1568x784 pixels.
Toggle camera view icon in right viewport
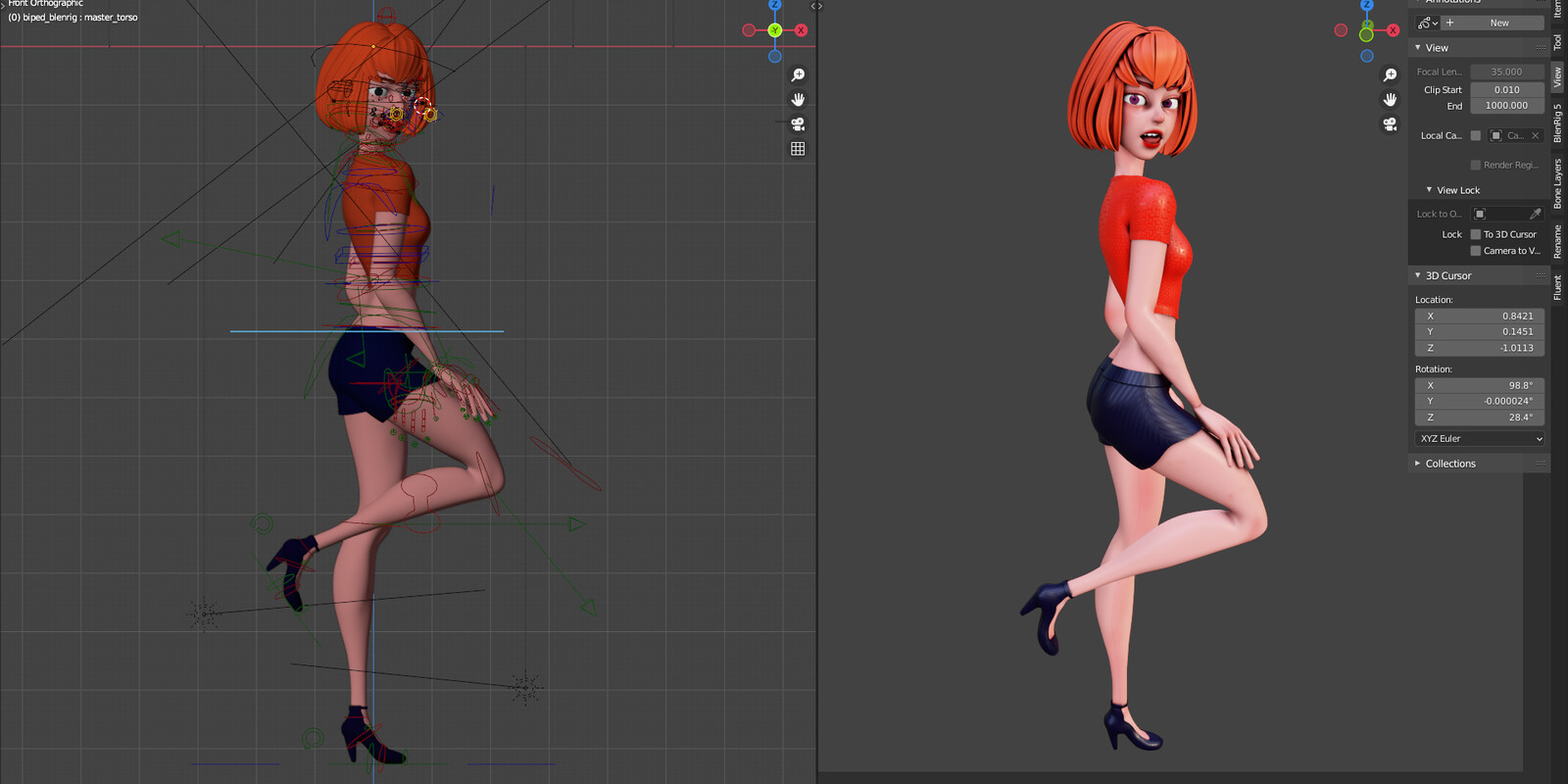click(x=1390, y=124)
